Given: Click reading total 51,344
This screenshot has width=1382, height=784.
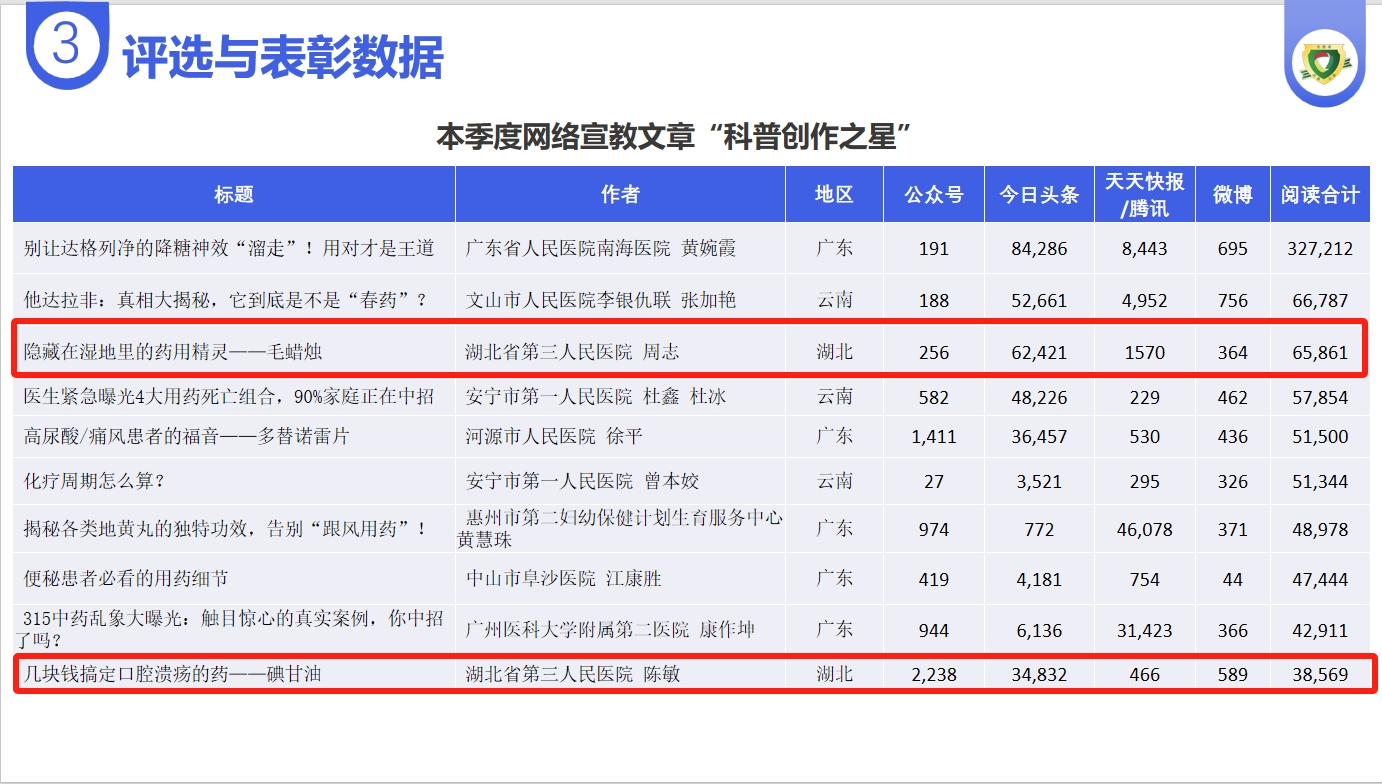Looking at the screenshot, I should pos(1320,482).
